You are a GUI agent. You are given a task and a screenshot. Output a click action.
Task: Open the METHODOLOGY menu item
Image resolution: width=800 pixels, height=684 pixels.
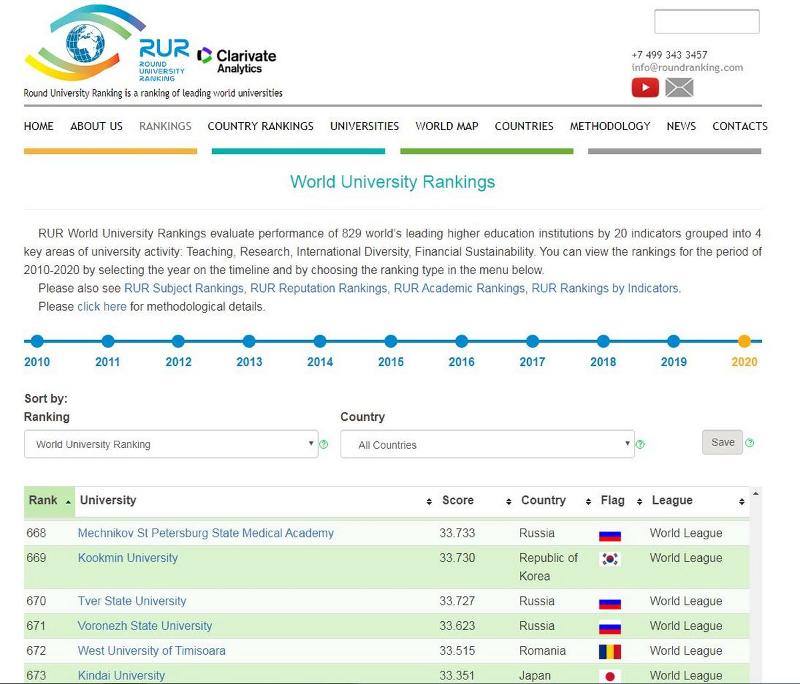tap(610, 126)
